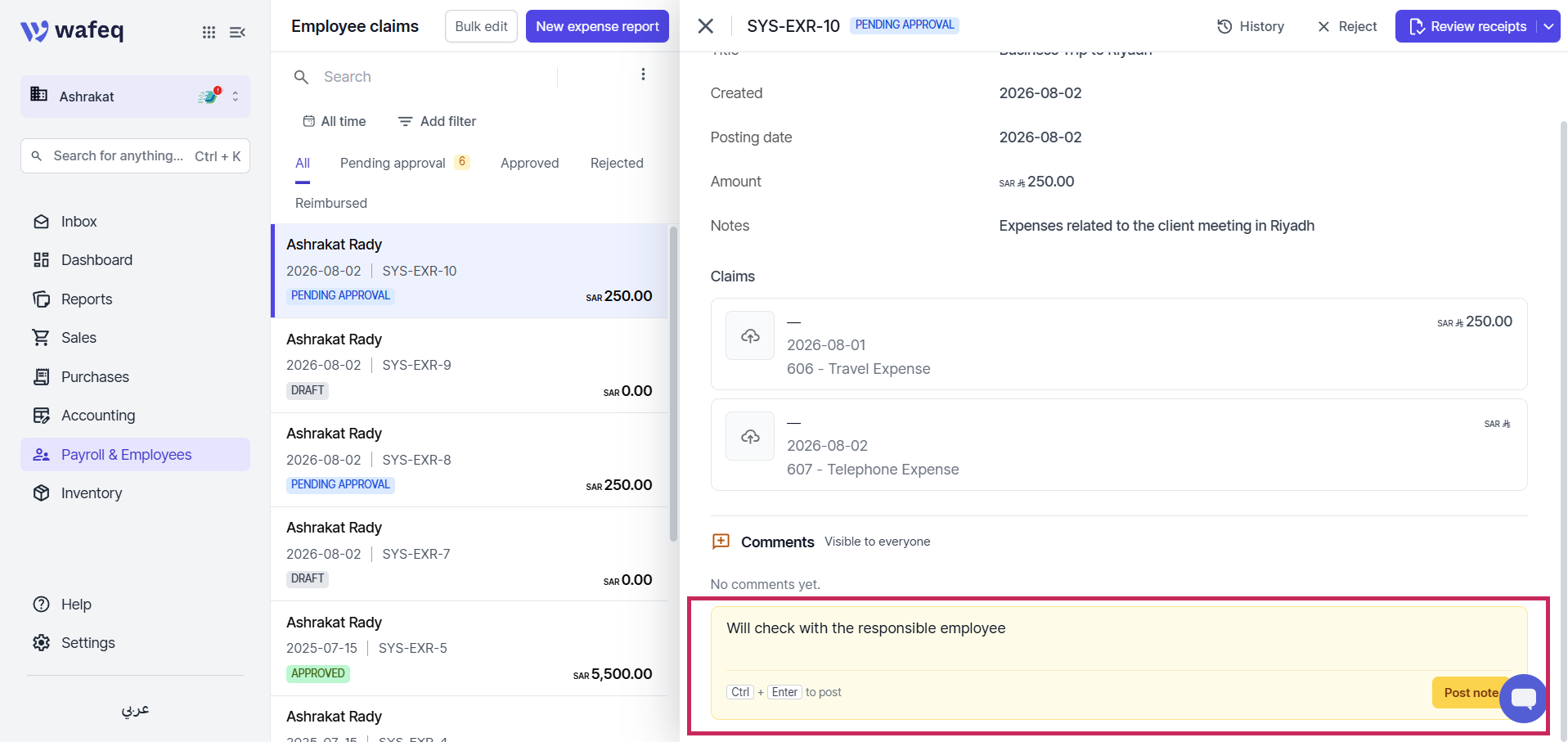Upload receipt for Travel Expense claim

(x=750, y=335)
